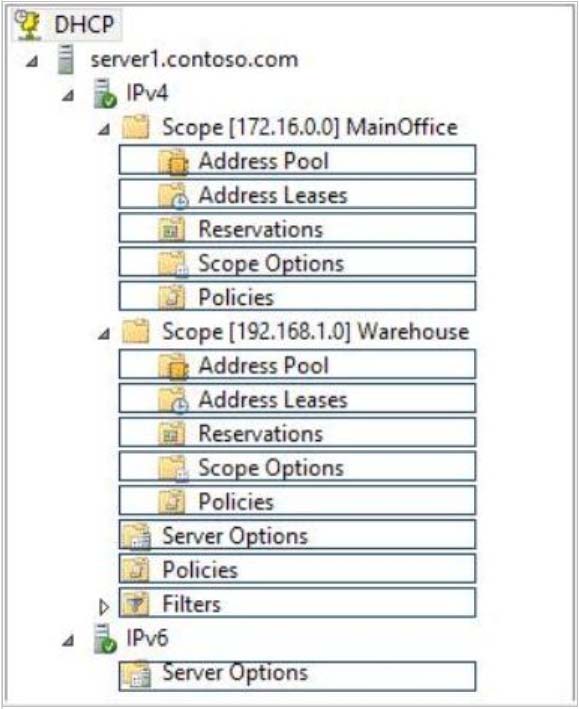Click the server1.contoso.com server icon
This screenshot has width=579, height=709.
(66, 60)
